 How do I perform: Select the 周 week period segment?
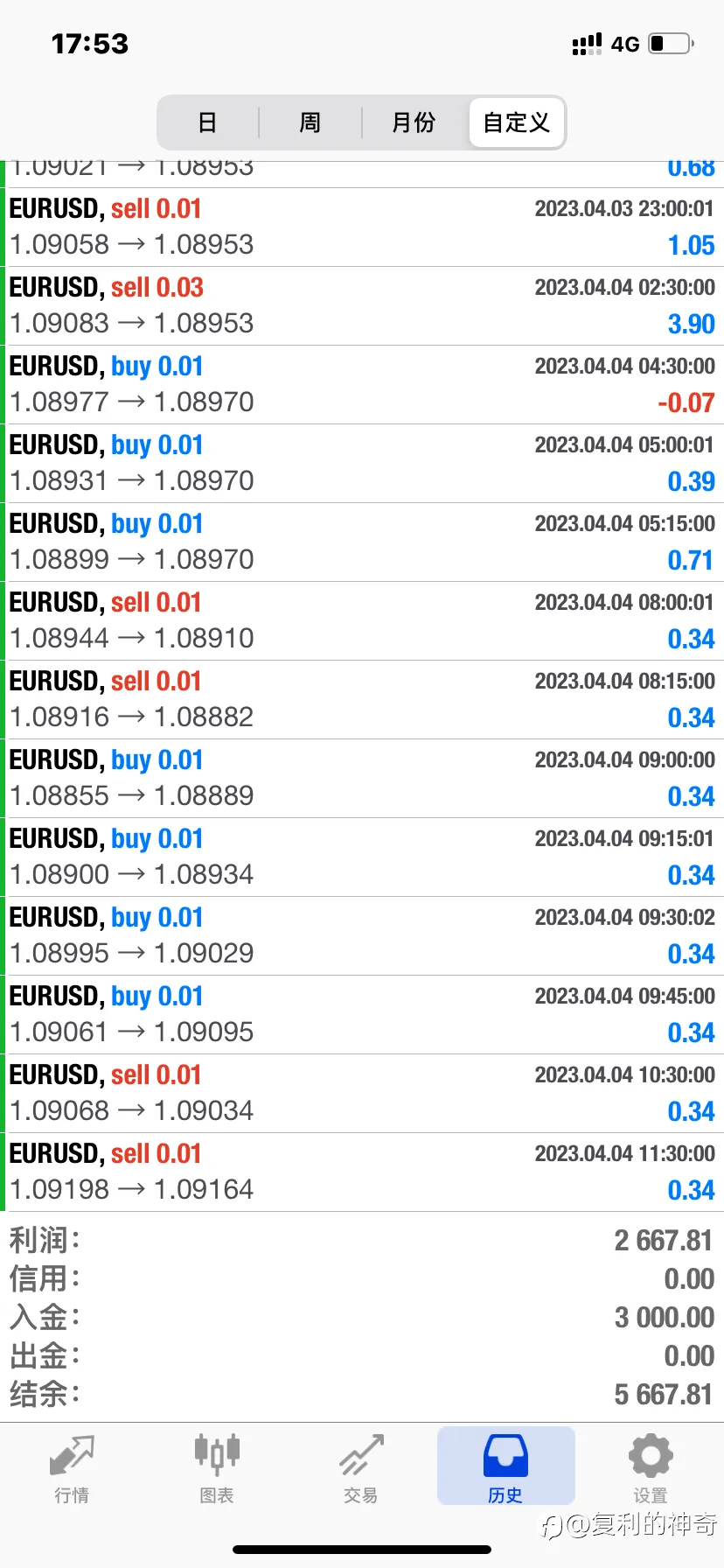(x=310, y=122)
